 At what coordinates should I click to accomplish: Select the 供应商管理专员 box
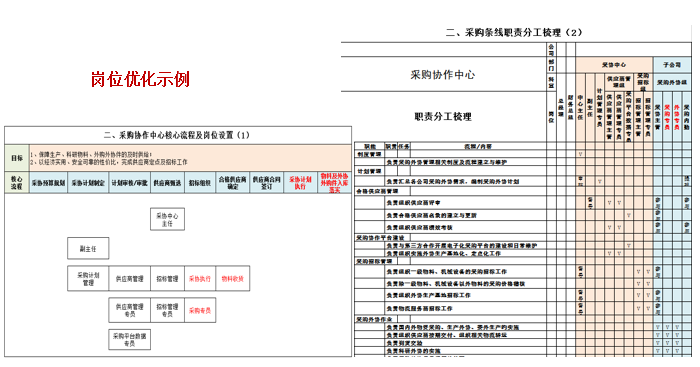coord(129,310)
